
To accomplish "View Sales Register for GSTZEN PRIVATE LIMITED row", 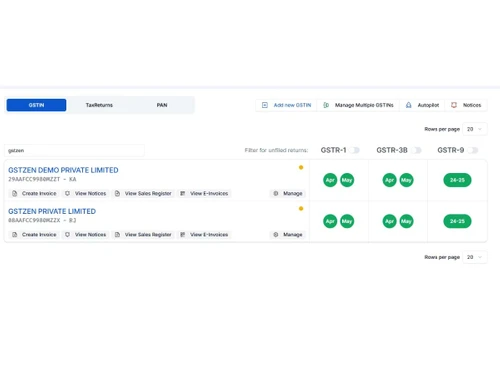I will pos(143,235).
